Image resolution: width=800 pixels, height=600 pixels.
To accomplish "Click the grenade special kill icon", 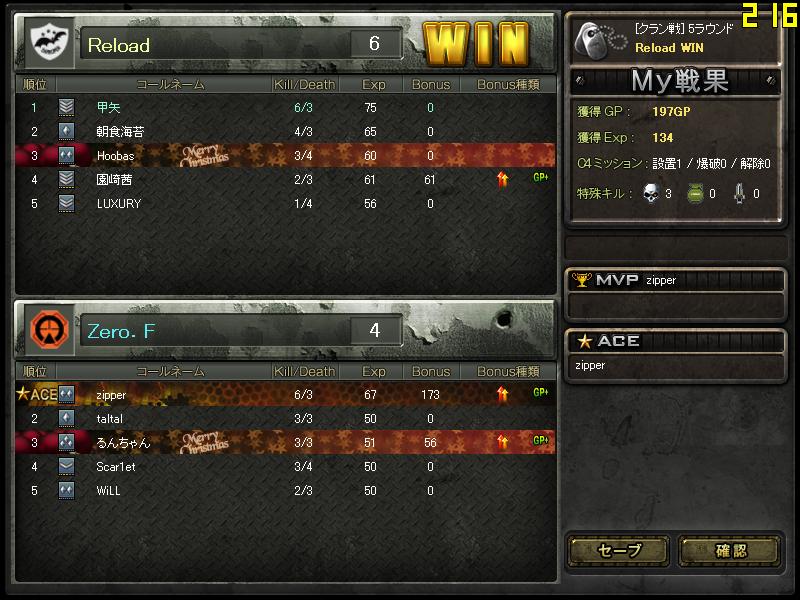I will [695, 194].
